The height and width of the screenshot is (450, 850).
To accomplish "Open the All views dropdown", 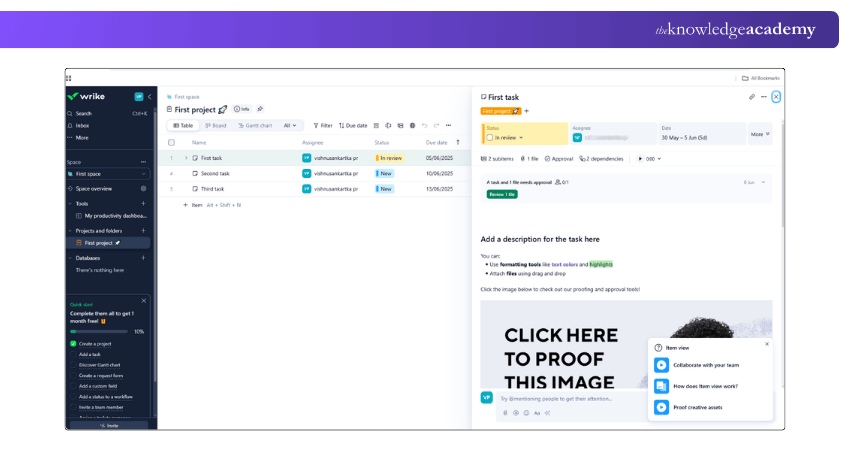I will [290, 125].
